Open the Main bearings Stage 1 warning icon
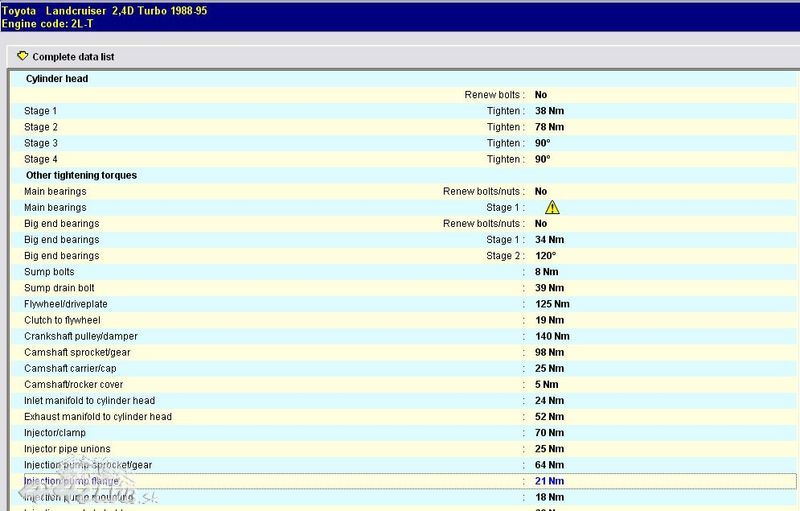This screenshot has width=800, height=511. click(552, 208)
